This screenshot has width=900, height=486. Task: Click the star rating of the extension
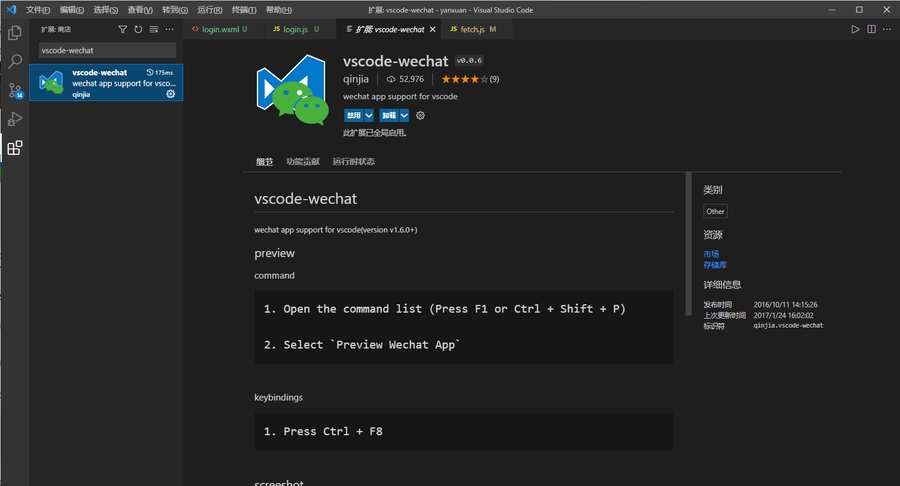pyautogui.click(x=464, y=79)
